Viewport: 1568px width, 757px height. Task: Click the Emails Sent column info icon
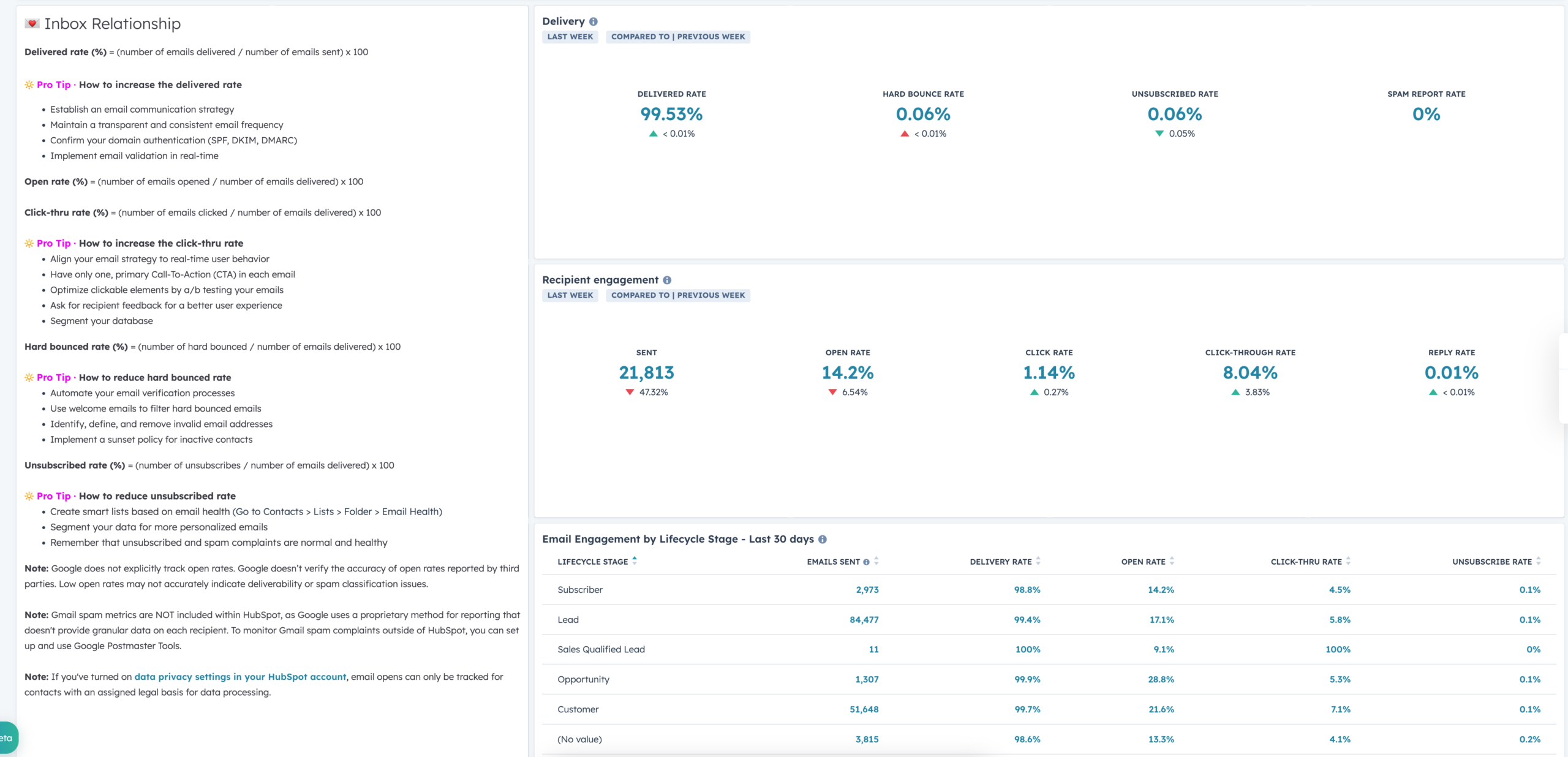point(866,562)
